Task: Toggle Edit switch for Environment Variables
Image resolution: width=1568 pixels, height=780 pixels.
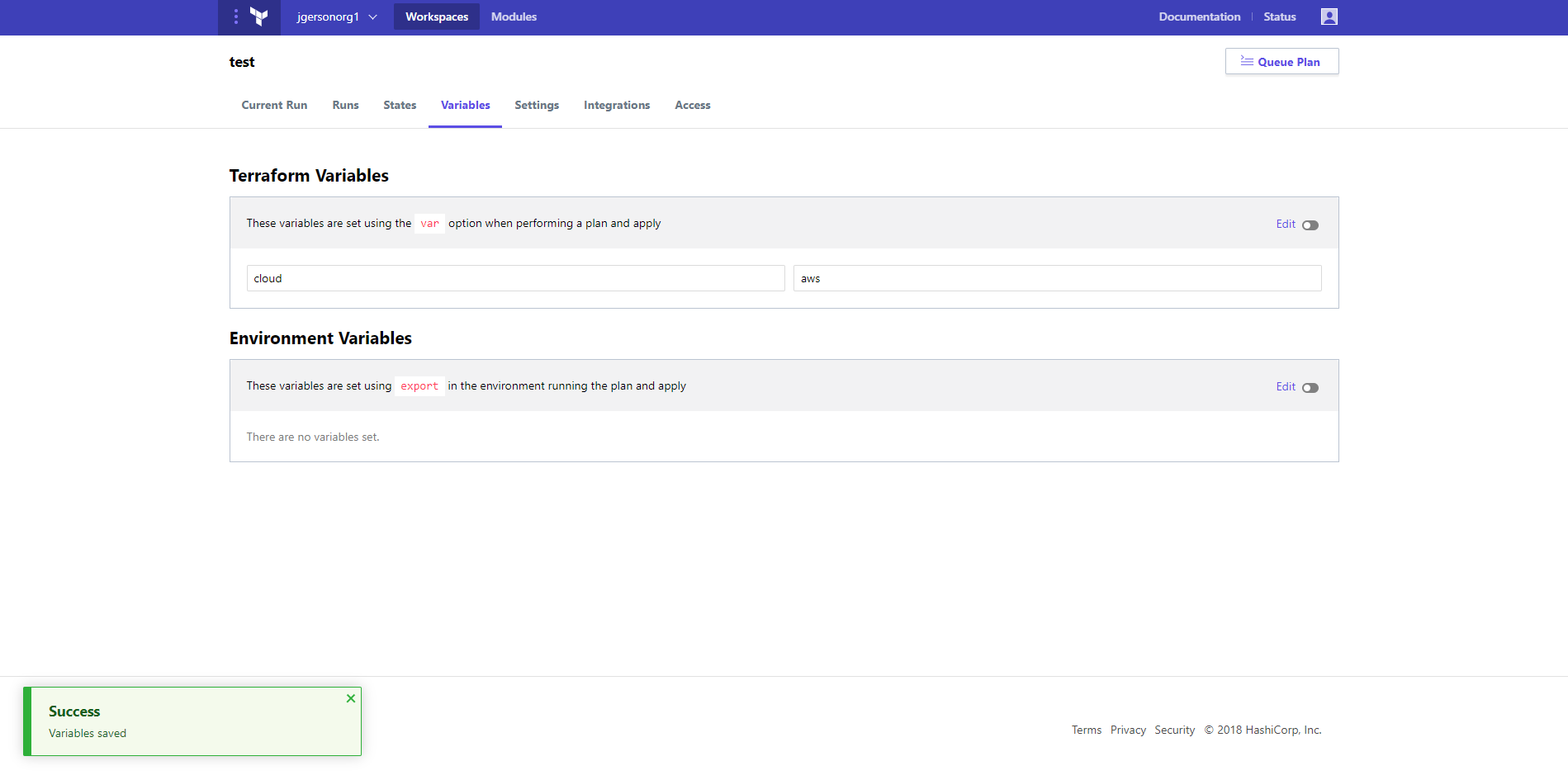Action: [x=1310, y=388]
